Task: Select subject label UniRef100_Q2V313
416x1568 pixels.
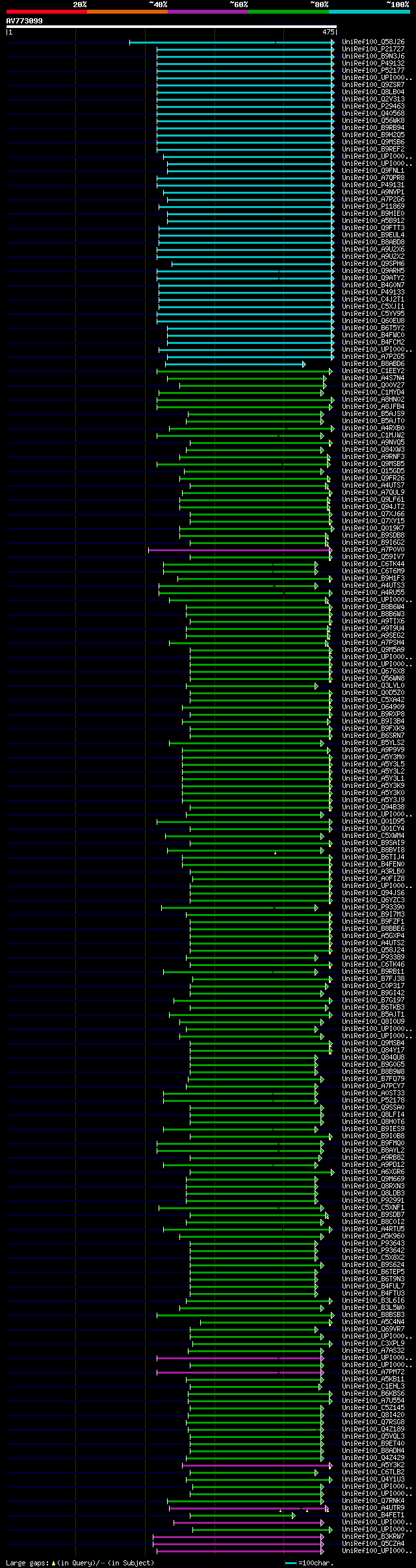Action: click(373, 99)
